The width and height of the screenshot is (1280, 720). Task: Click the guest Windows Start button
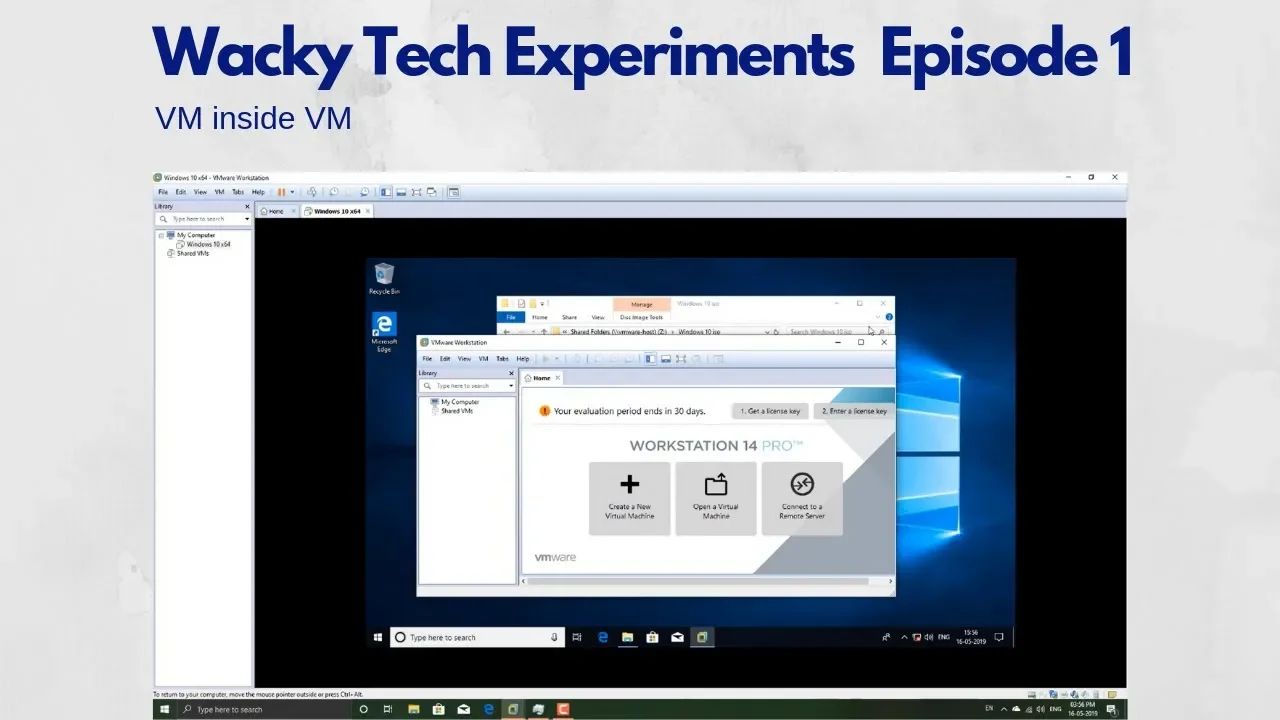pos(378,637)
